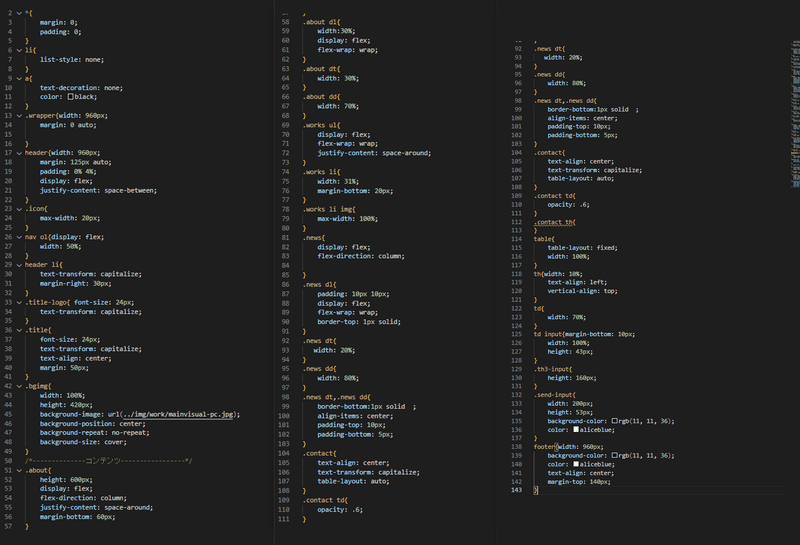
Task: Click the 'background-size: cover;' line
Action: pyautogui.click(x=83, y=442)
